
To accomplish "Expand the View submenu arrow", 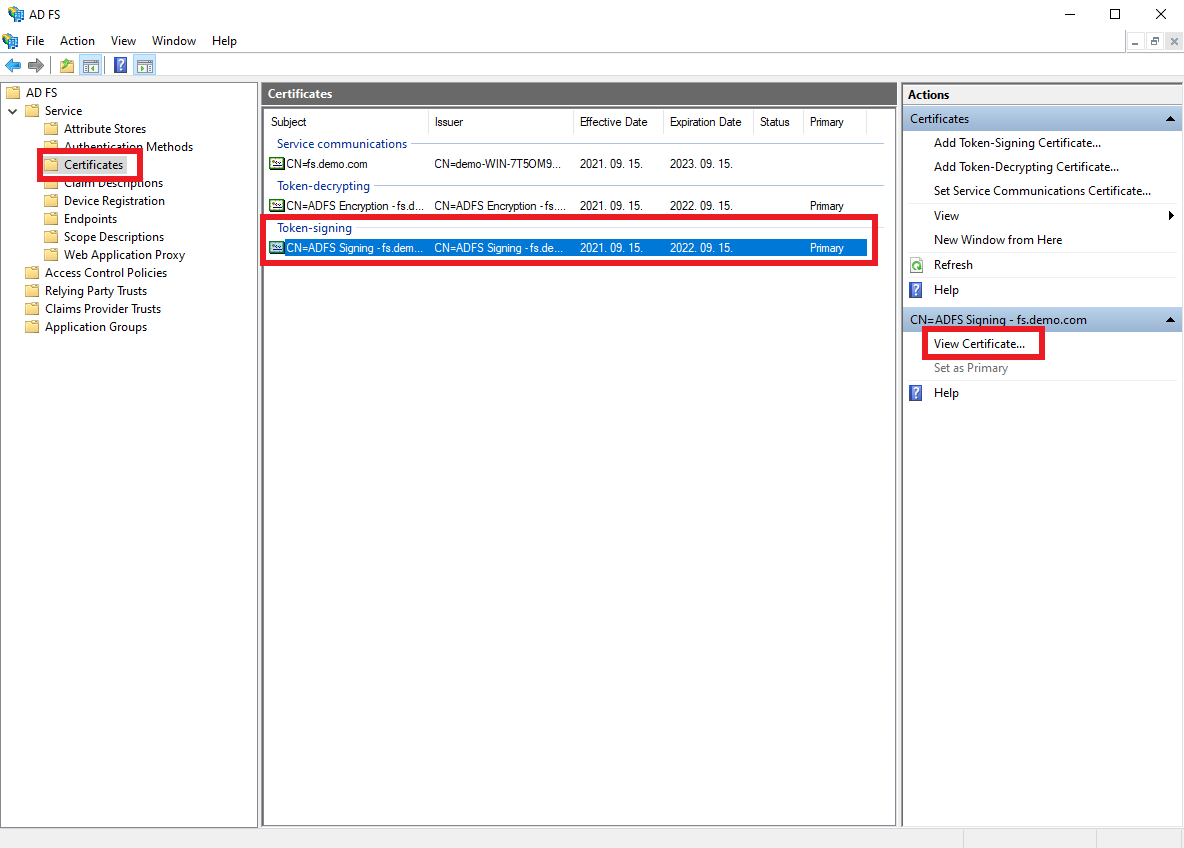I will point(1171,216).
